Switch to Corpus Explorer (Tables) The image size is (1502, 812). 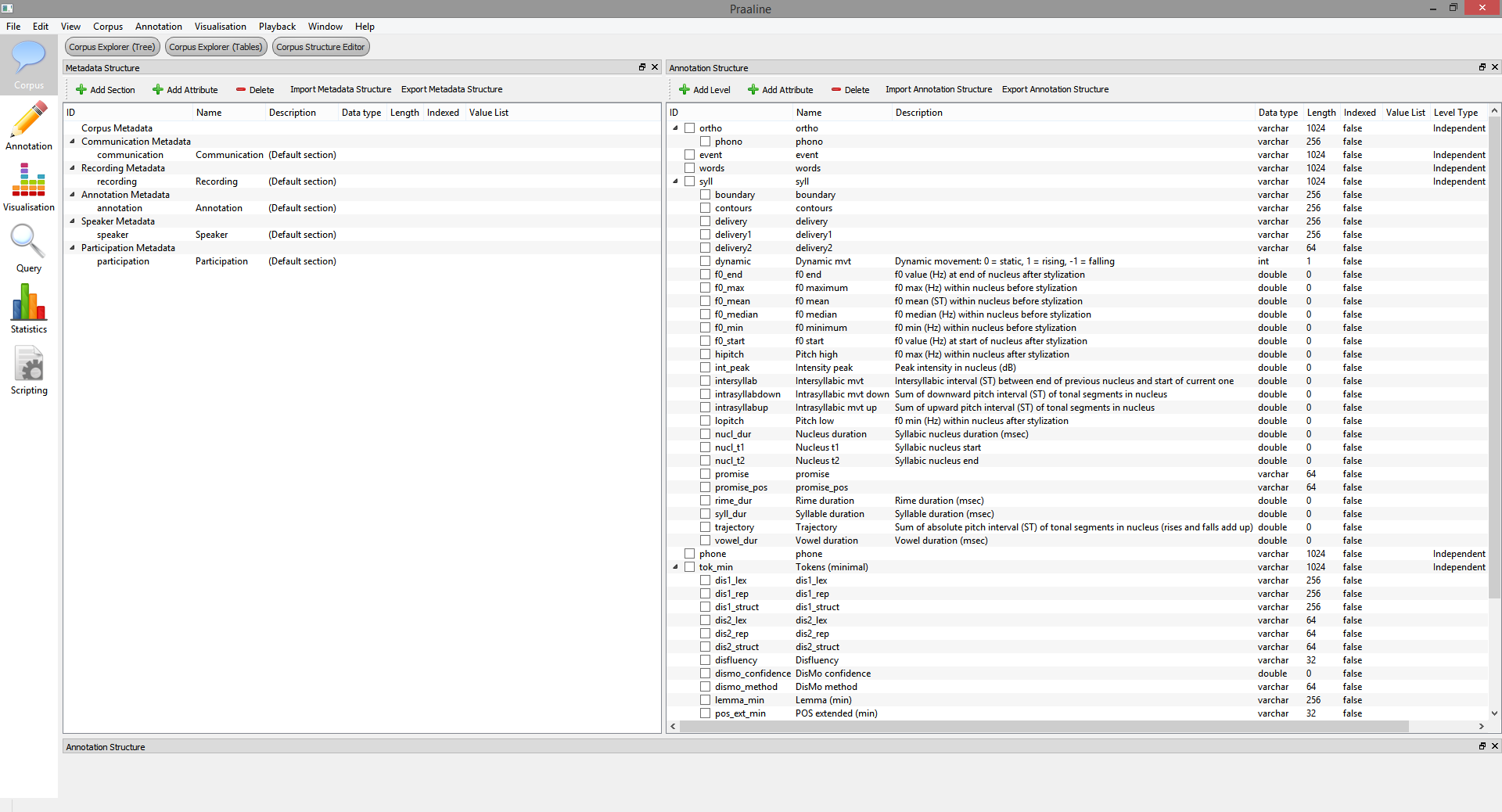click(216, 47)
